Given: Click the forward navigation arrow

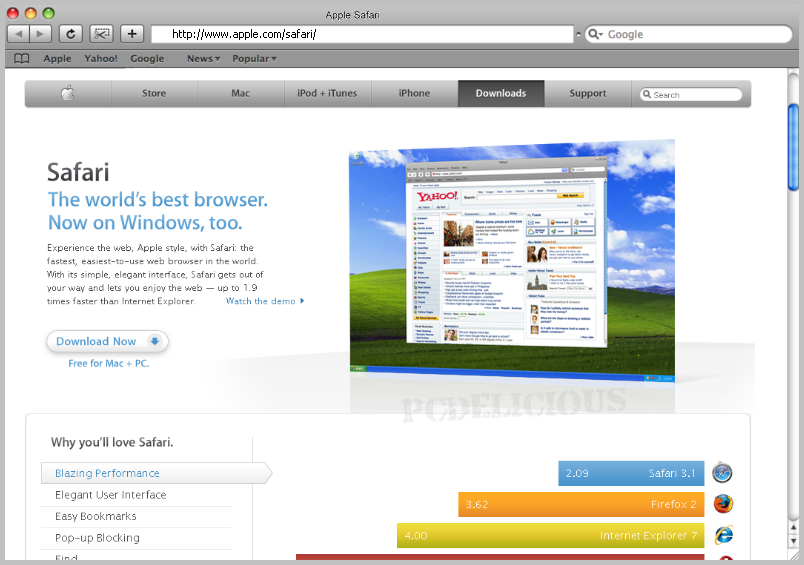Looking at the screenshot, I should click(x=41, y=34).
